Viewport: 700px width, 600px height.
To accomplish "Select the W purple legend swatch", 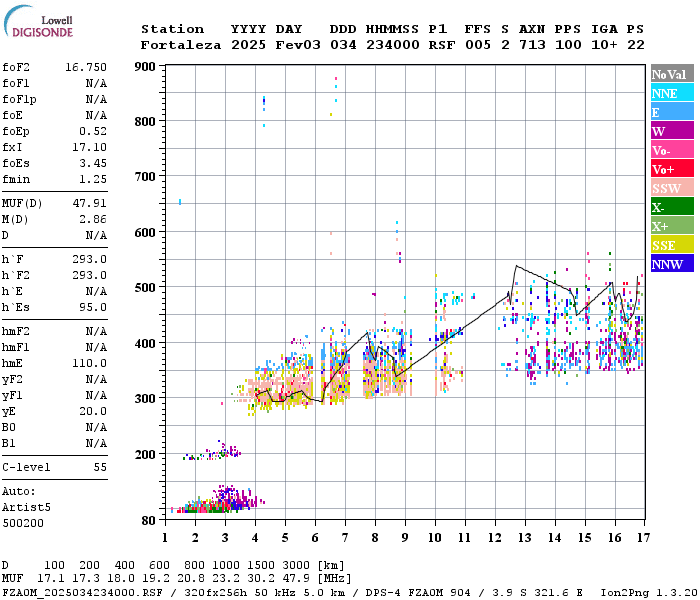I will (x=672, y=131).
